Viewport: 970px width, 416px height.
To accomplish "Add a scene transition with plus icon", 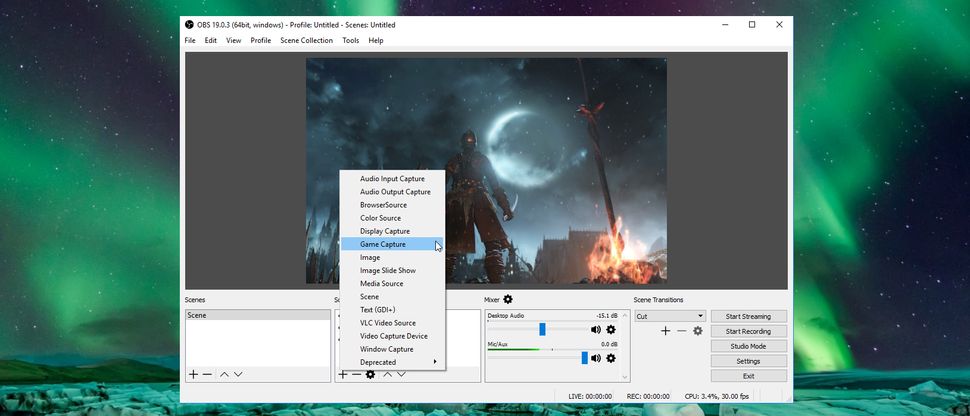I will point(666,331).
